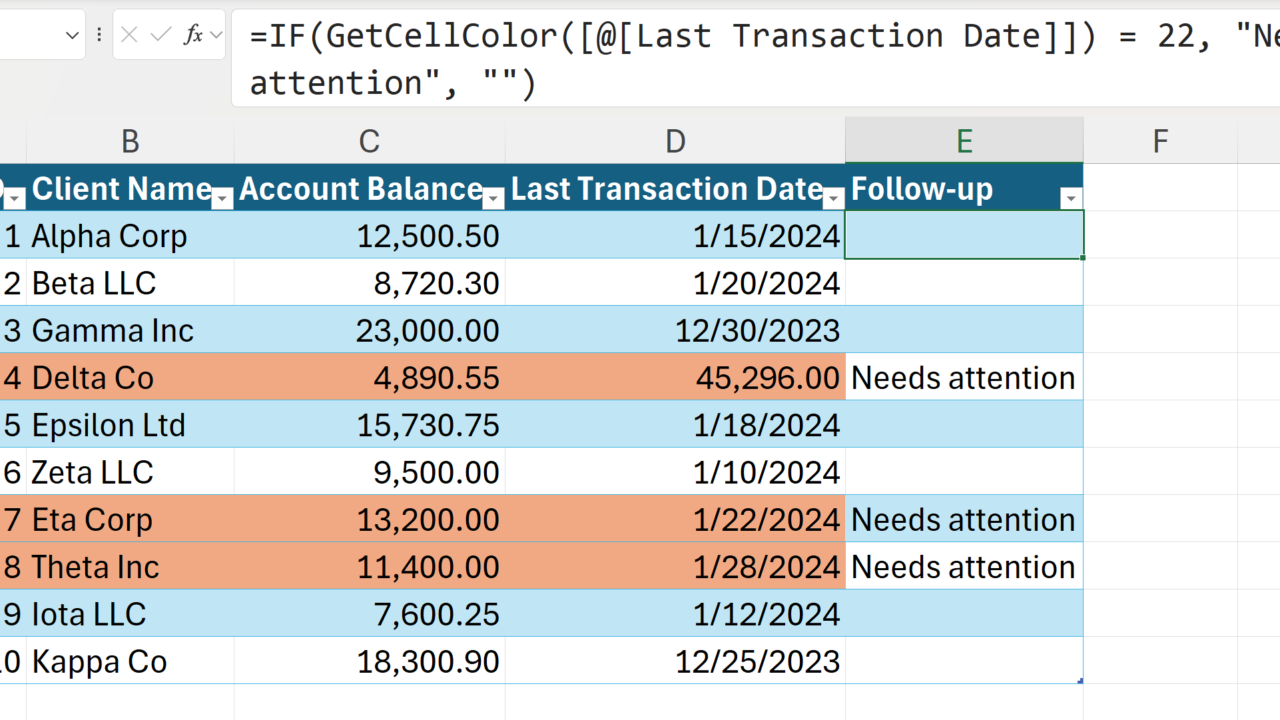This screenshot has height=720, width=1280.
Task: Select column F header
Action: point(1160,141)
